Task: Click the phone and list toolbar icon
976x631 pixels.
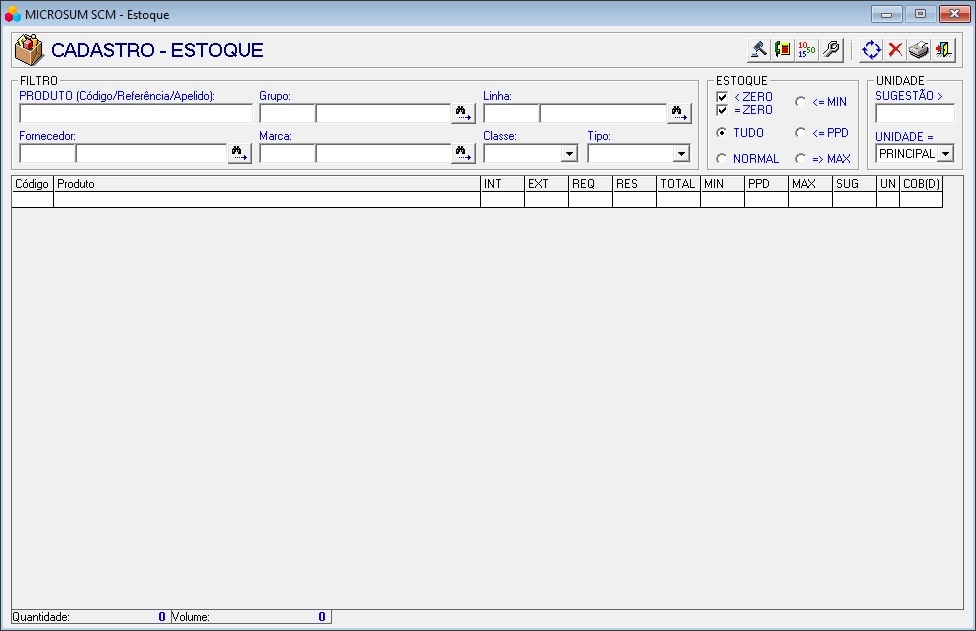Action: (x=783, y=49)
